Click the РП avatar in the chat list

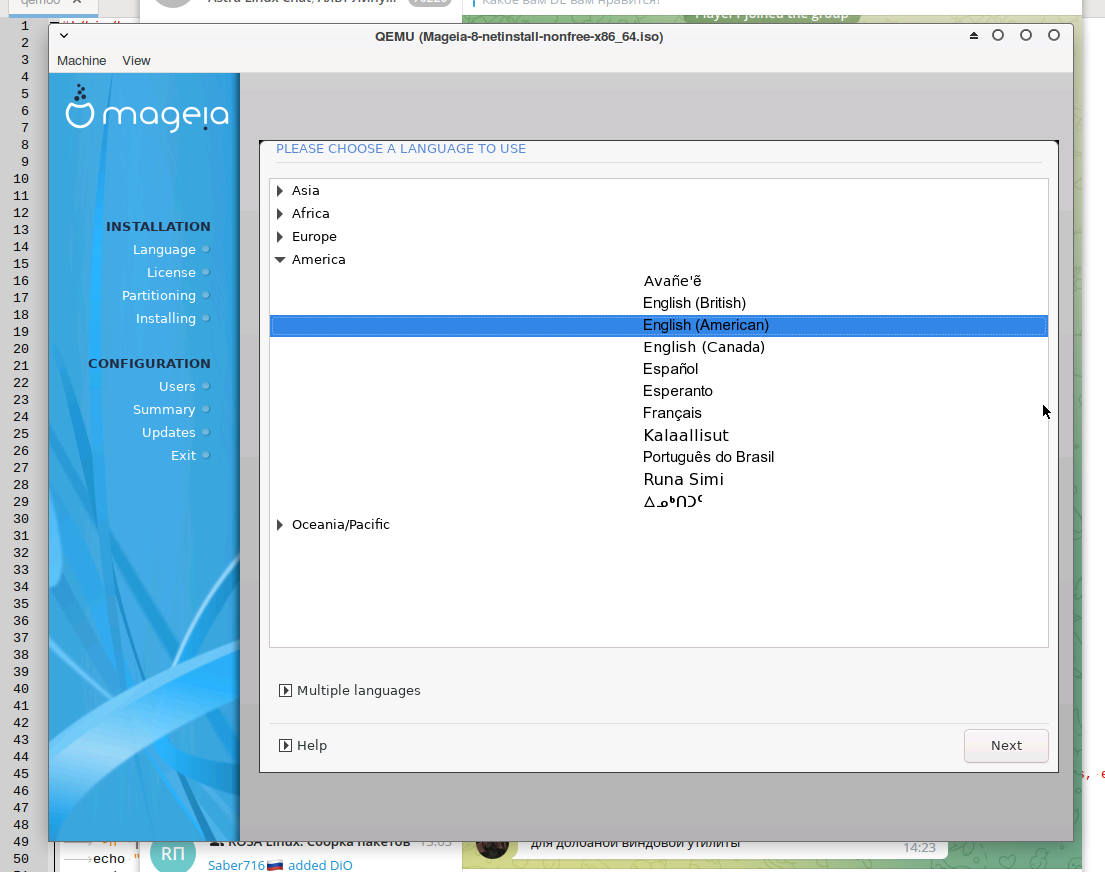(173, 855)
